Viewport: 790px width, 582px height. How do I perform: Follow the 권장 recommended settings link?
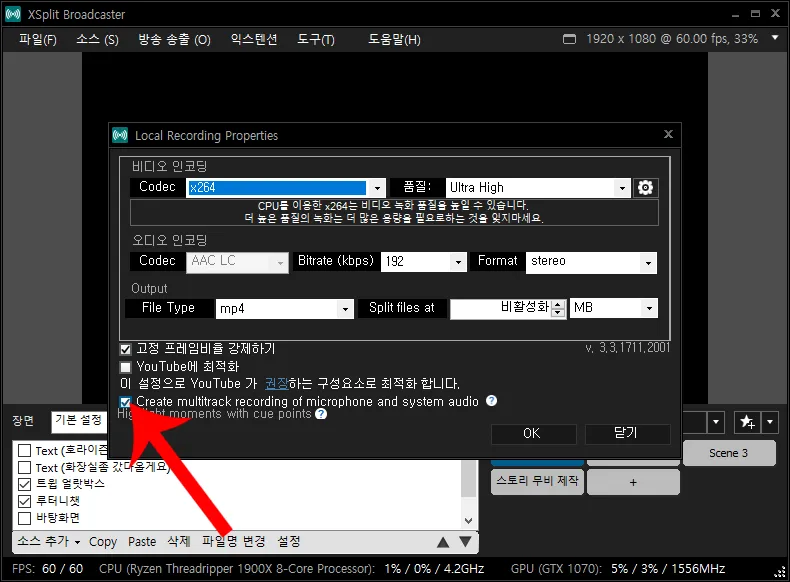tap(277, 383)
